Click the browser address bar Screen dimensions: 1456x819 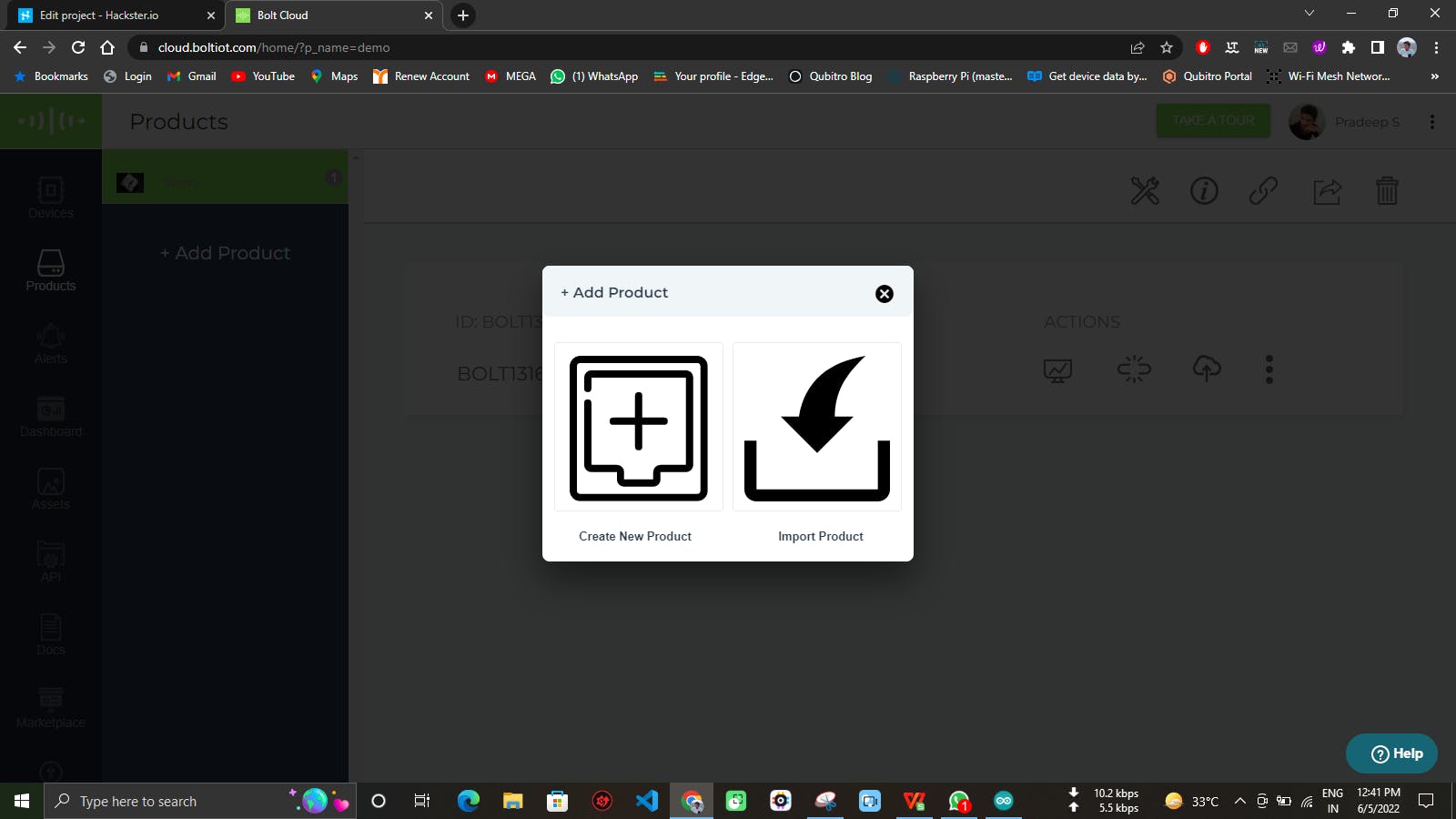pos(637,47)
